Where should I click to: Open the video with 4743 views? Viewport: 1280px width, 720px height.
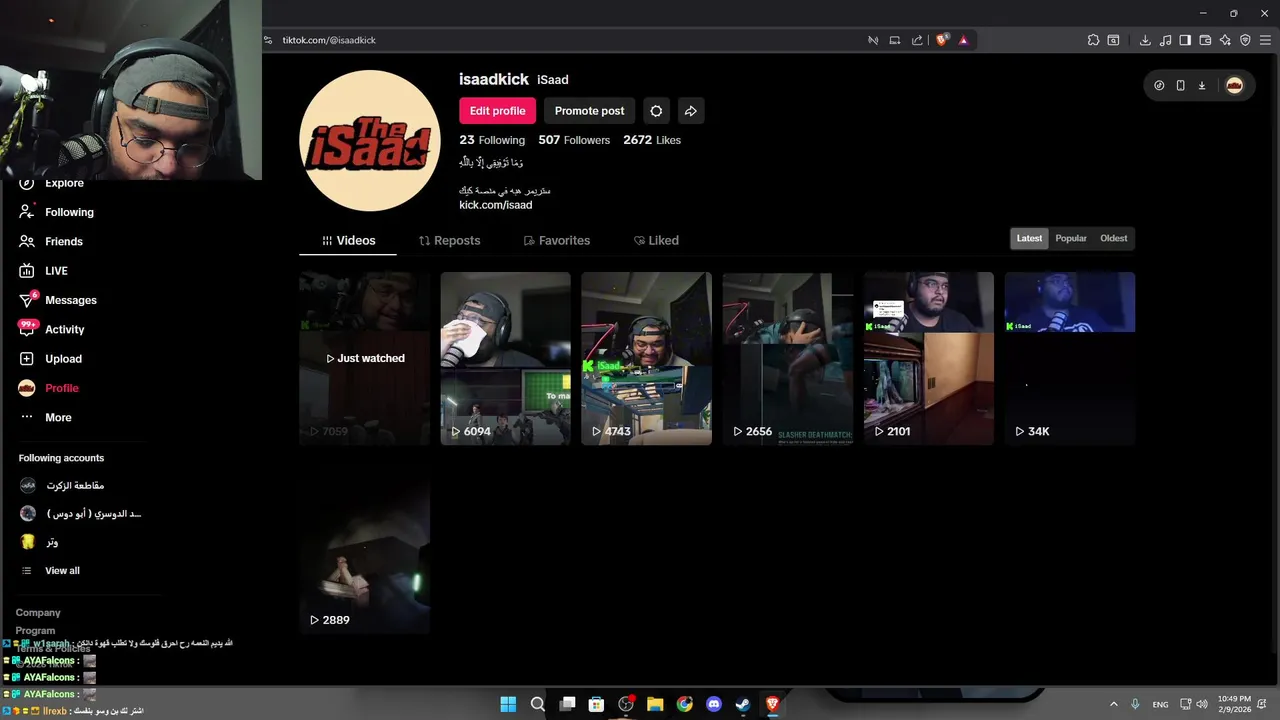[x=646, y=358]
